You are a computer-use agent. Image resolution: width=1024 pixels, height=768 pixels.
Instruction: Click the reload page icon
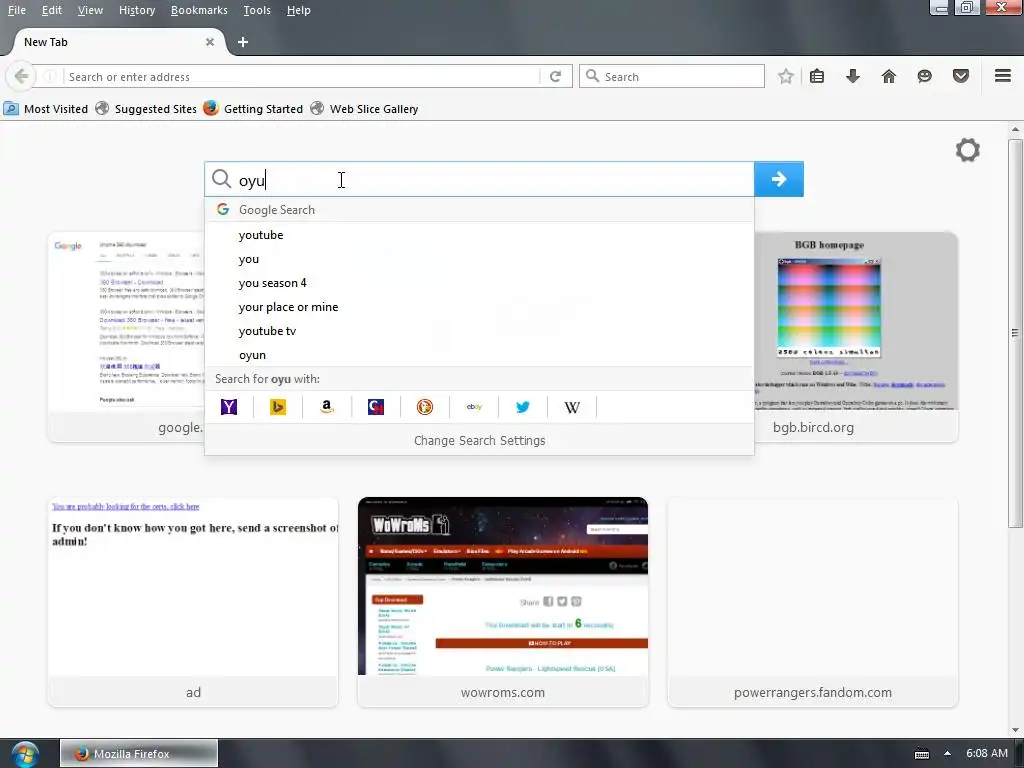555,76
